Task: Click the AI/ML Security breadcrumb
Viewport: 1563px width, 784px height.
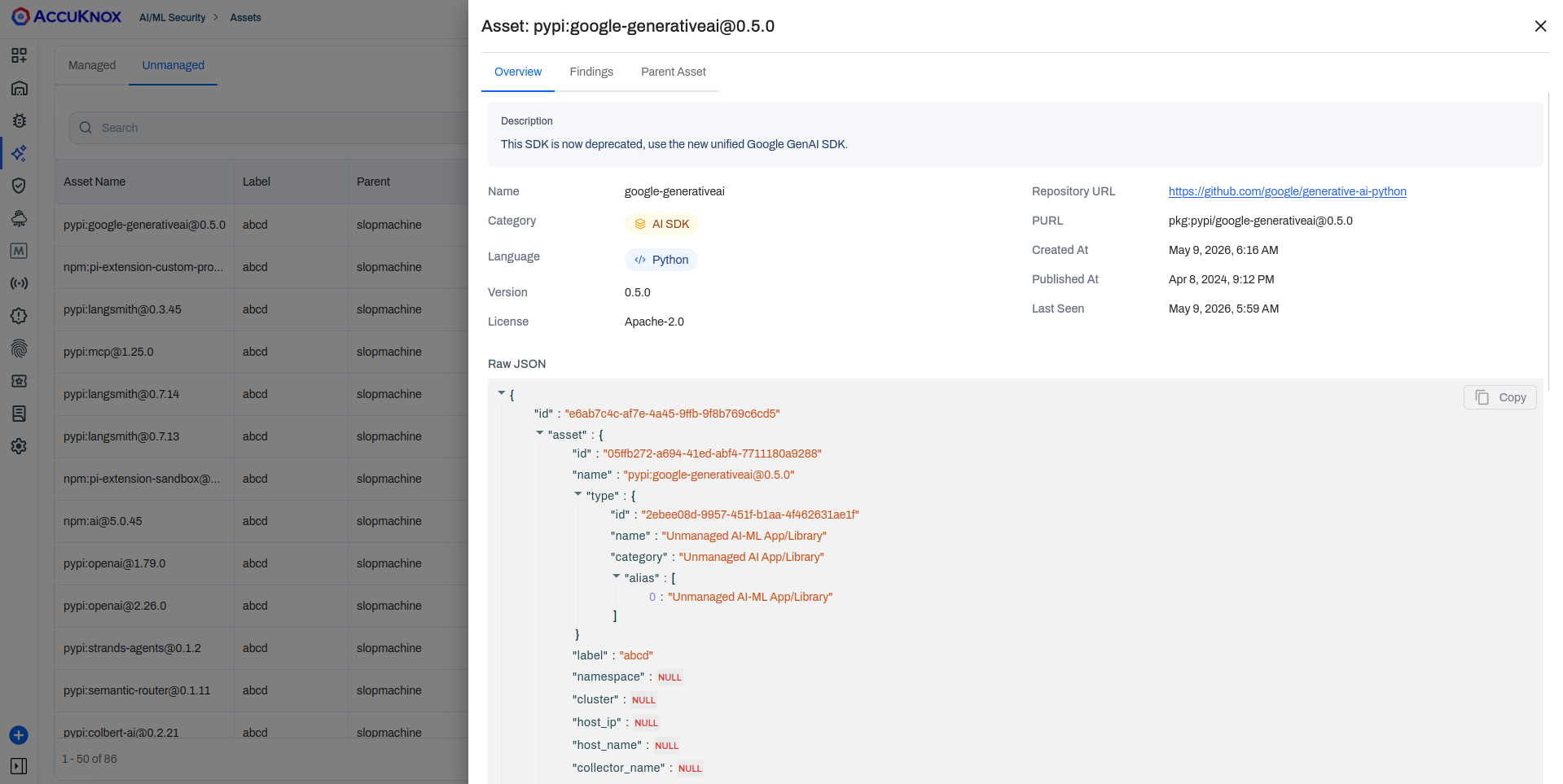Action: [x=173, y=17]
